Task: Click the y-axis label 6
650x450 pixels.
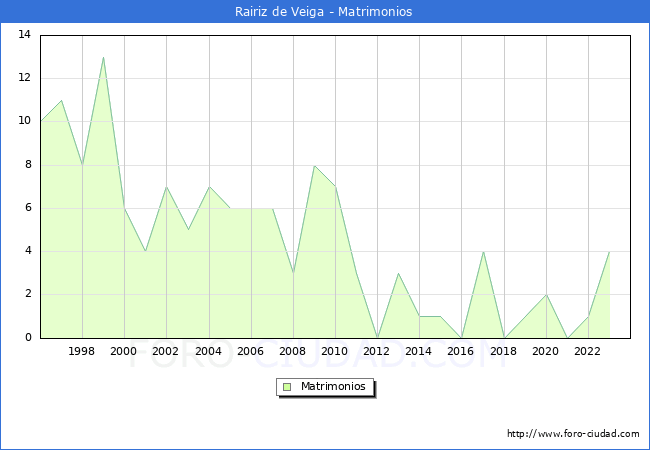Action: point(28,208)
